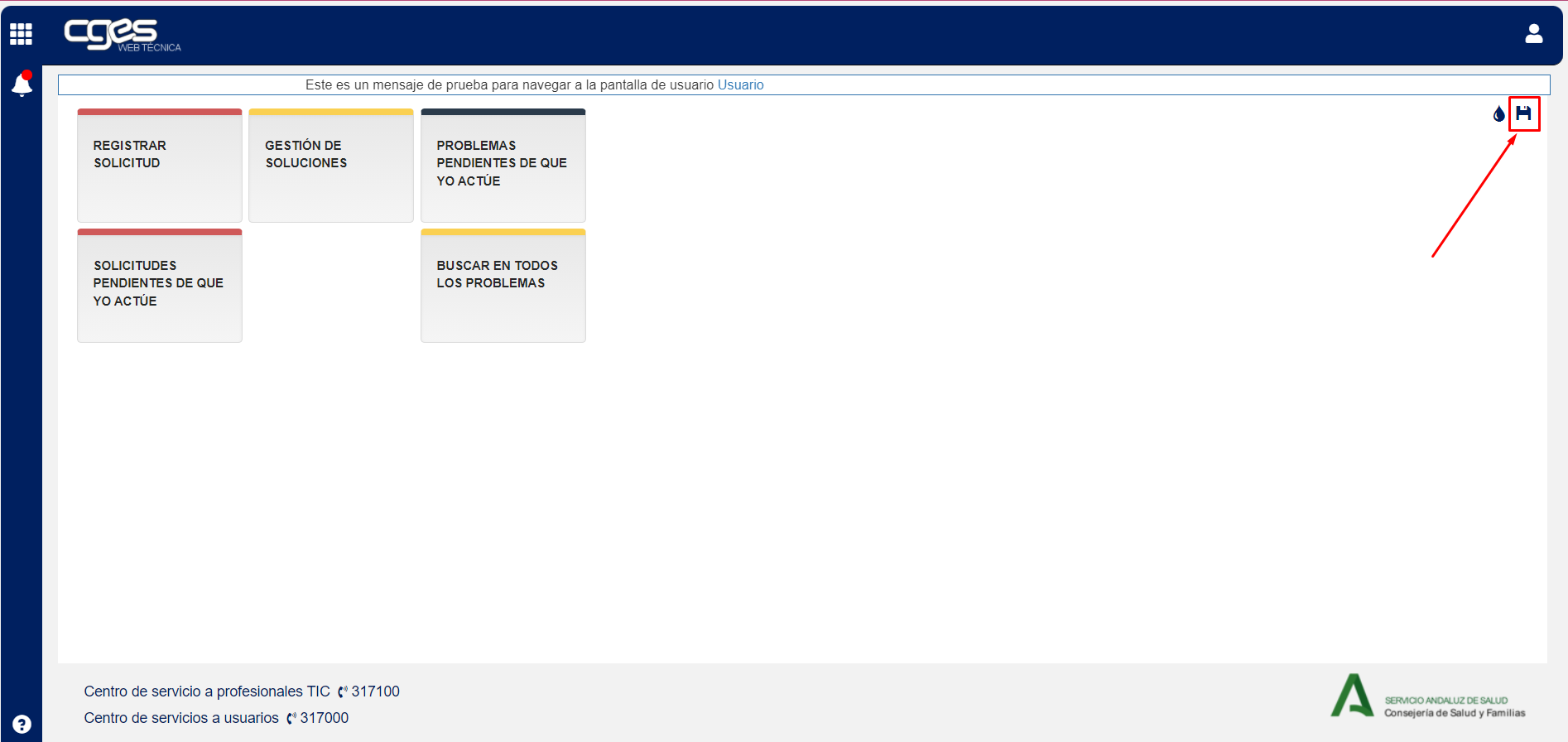Open Problemas pendientes de que yo actúe
1568x742 pixels.
[x=503, y=166]
